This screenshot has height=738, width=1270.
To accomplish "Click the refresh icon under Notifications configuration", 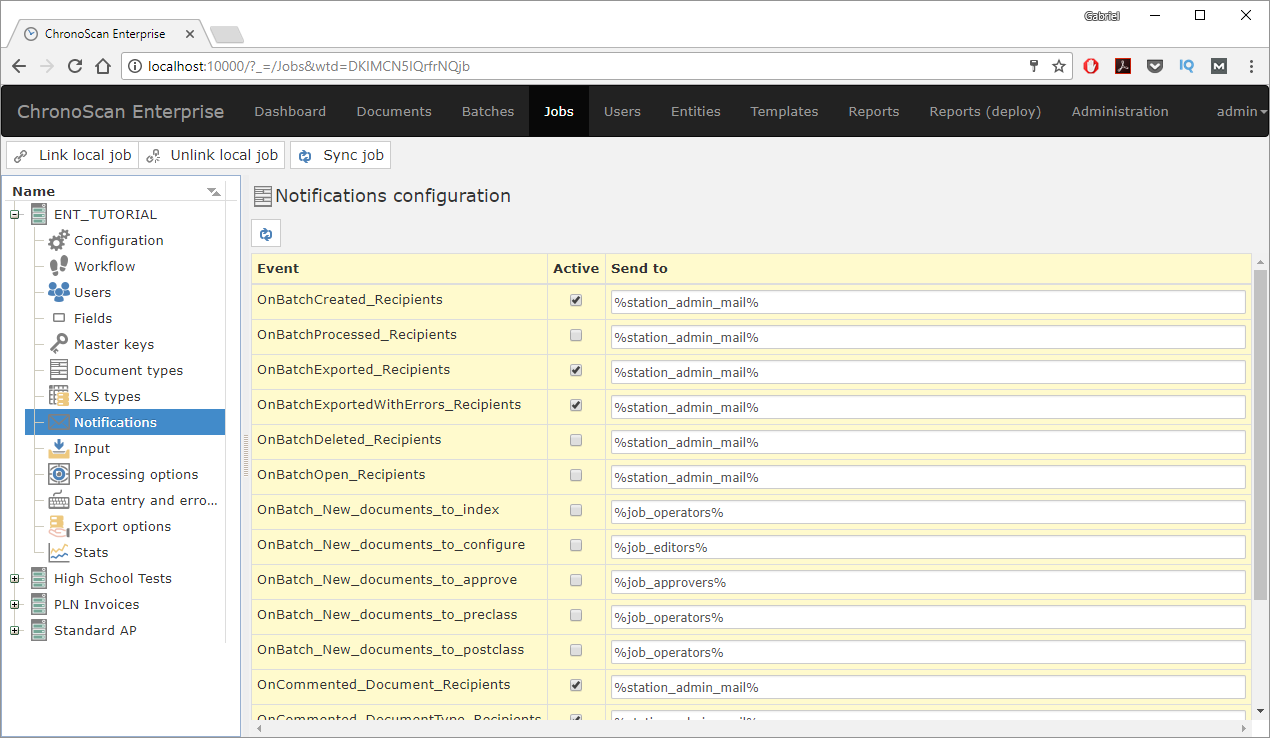I will tap(266, 234).
